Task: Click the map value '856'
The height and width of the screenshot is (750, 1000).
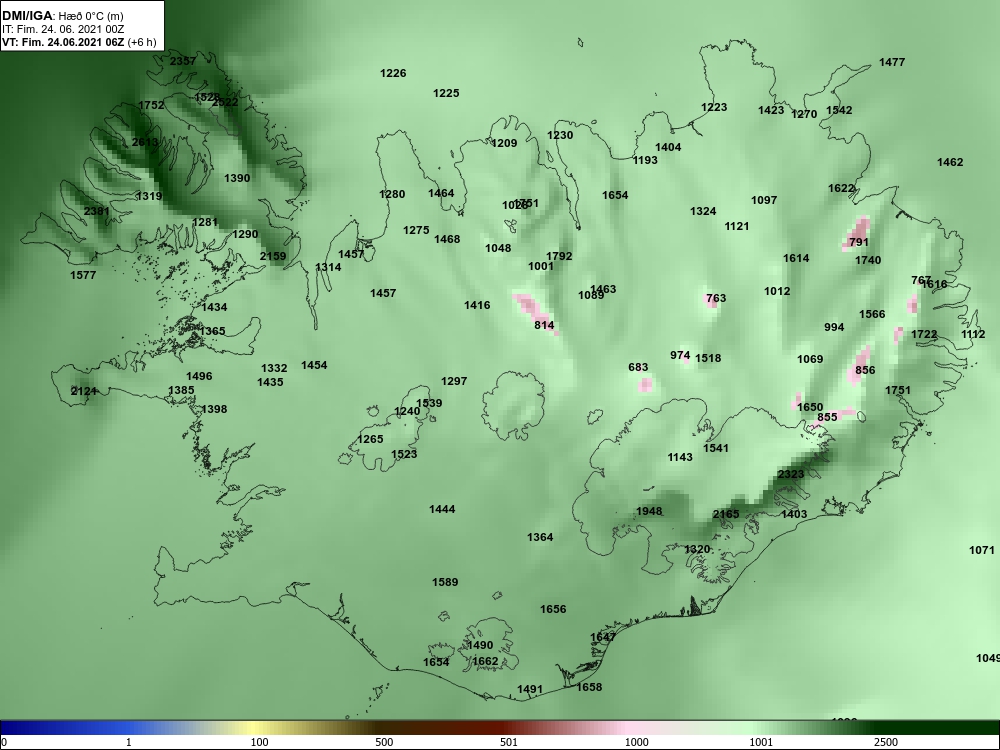Action: [865, 371]
